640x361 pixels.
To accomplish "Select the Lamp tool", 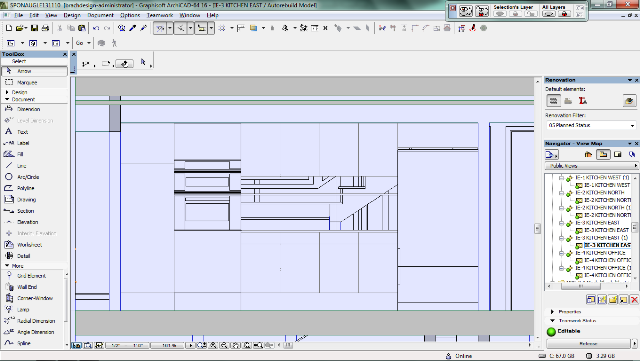I will pyautogui.click(x=33, y=310).
